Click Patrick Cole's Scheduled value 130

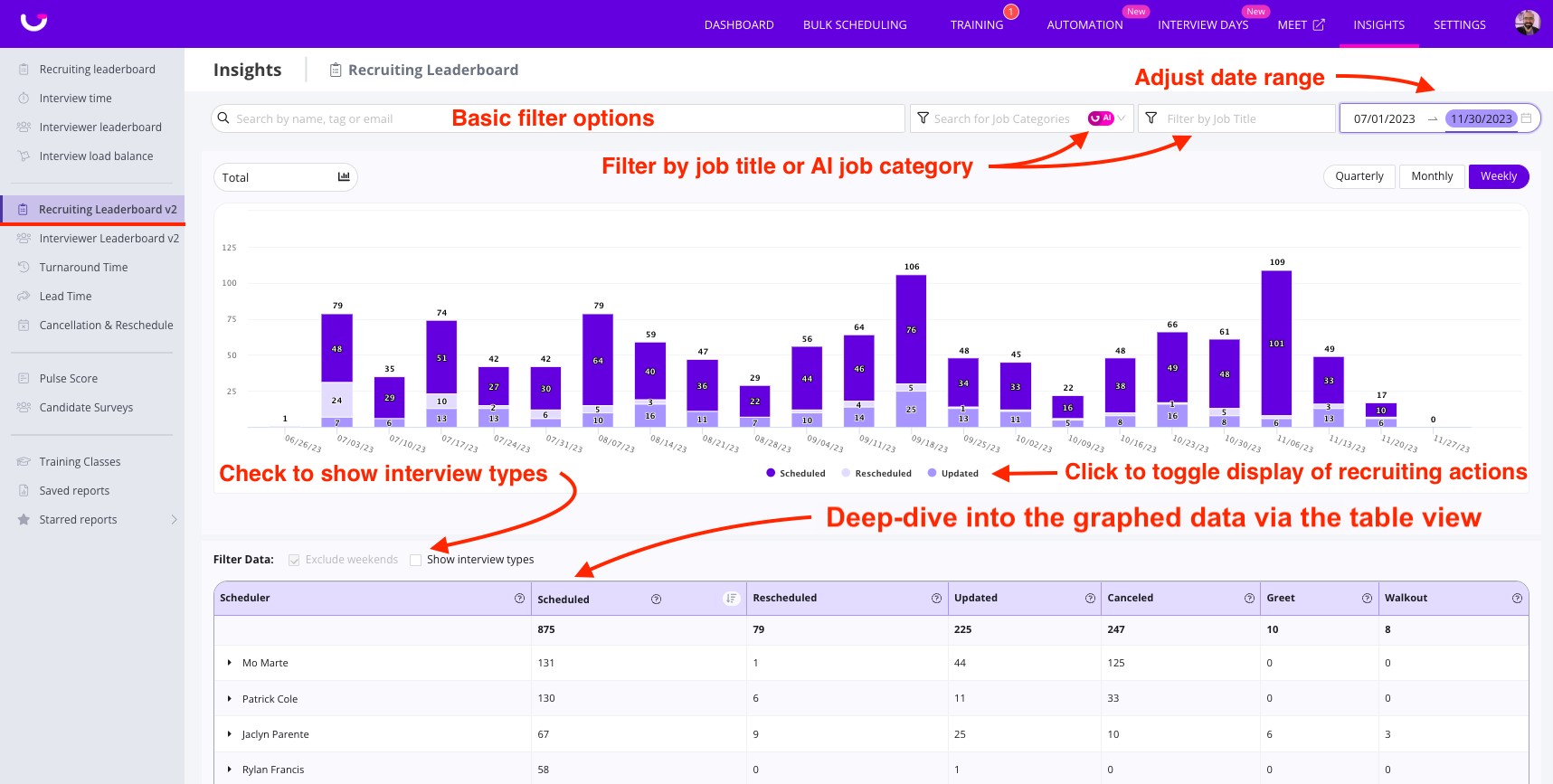(546, 698)
